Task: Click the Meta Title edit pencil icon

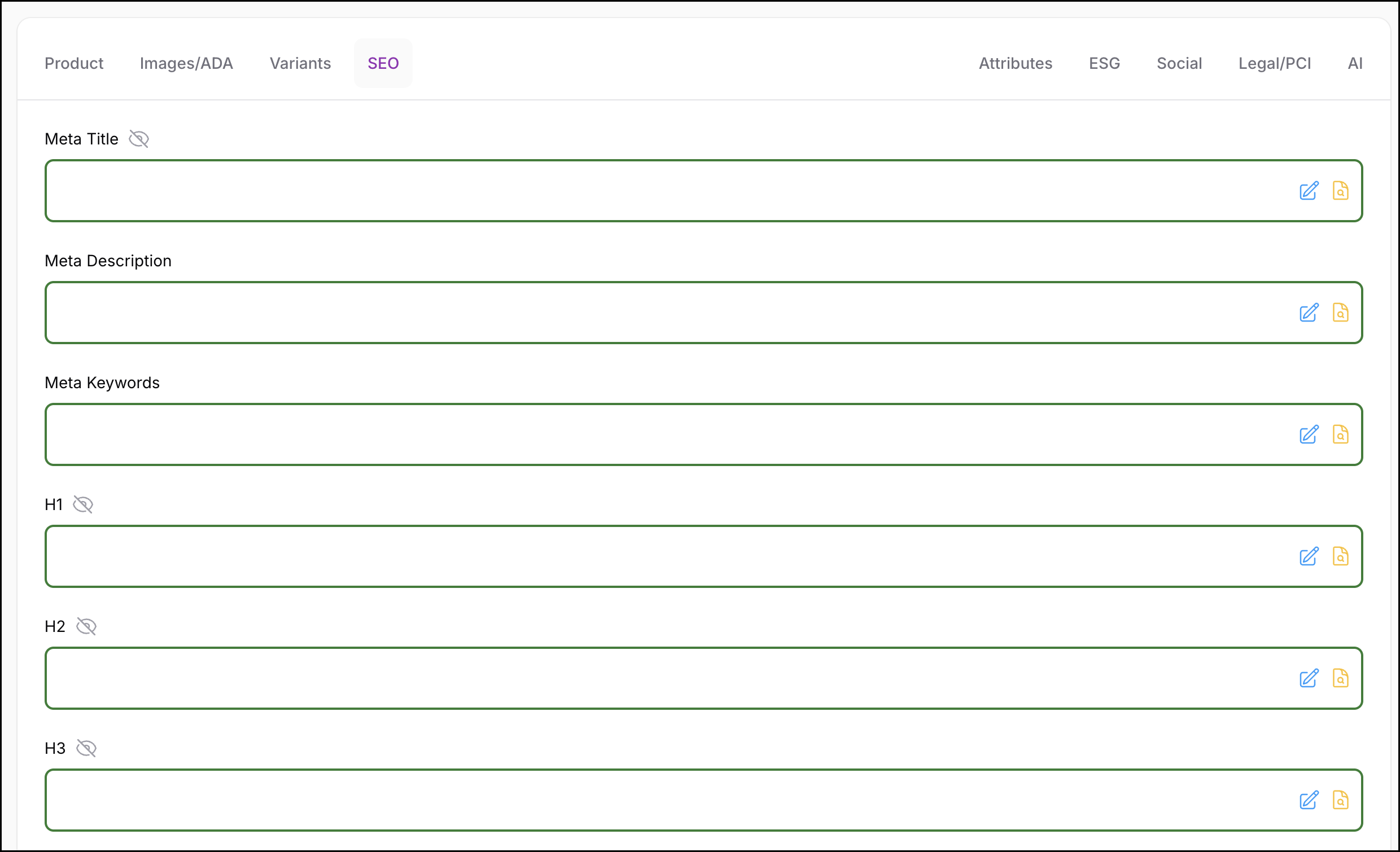Action: coord(1309,191)
